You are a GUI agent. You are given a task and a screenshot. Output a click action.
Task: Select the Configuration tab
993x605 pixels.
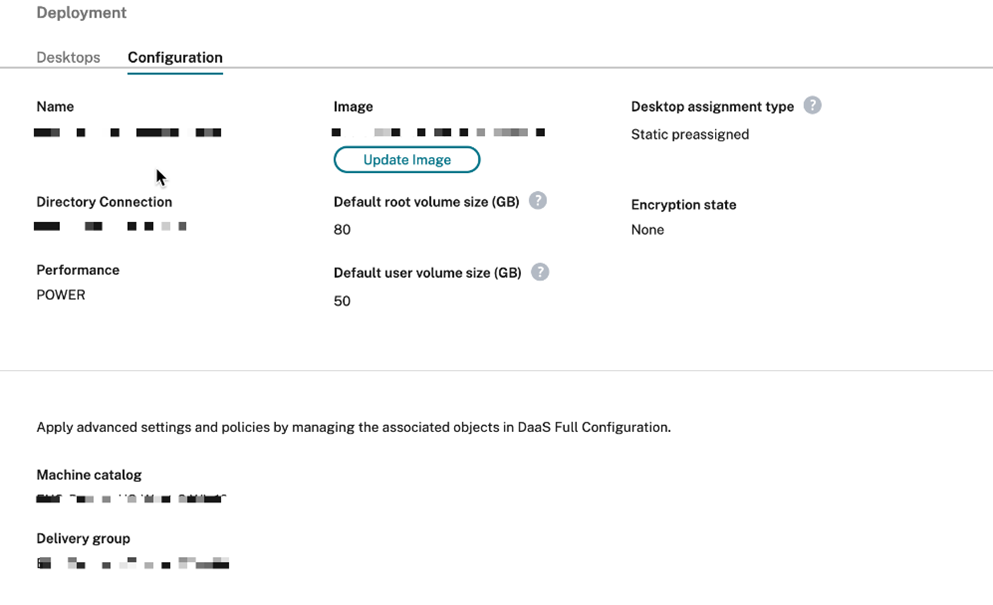click(174, 57)
